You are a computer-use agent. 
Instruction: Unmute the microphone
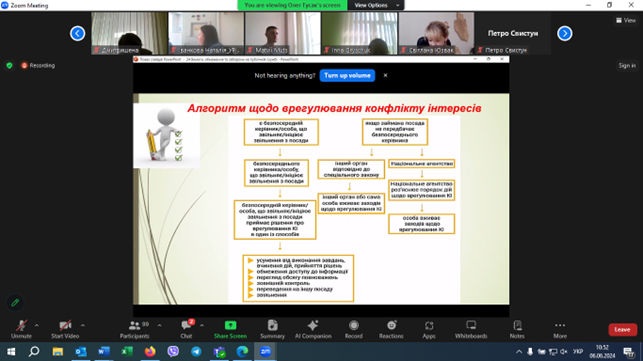[x=21, y=329]
